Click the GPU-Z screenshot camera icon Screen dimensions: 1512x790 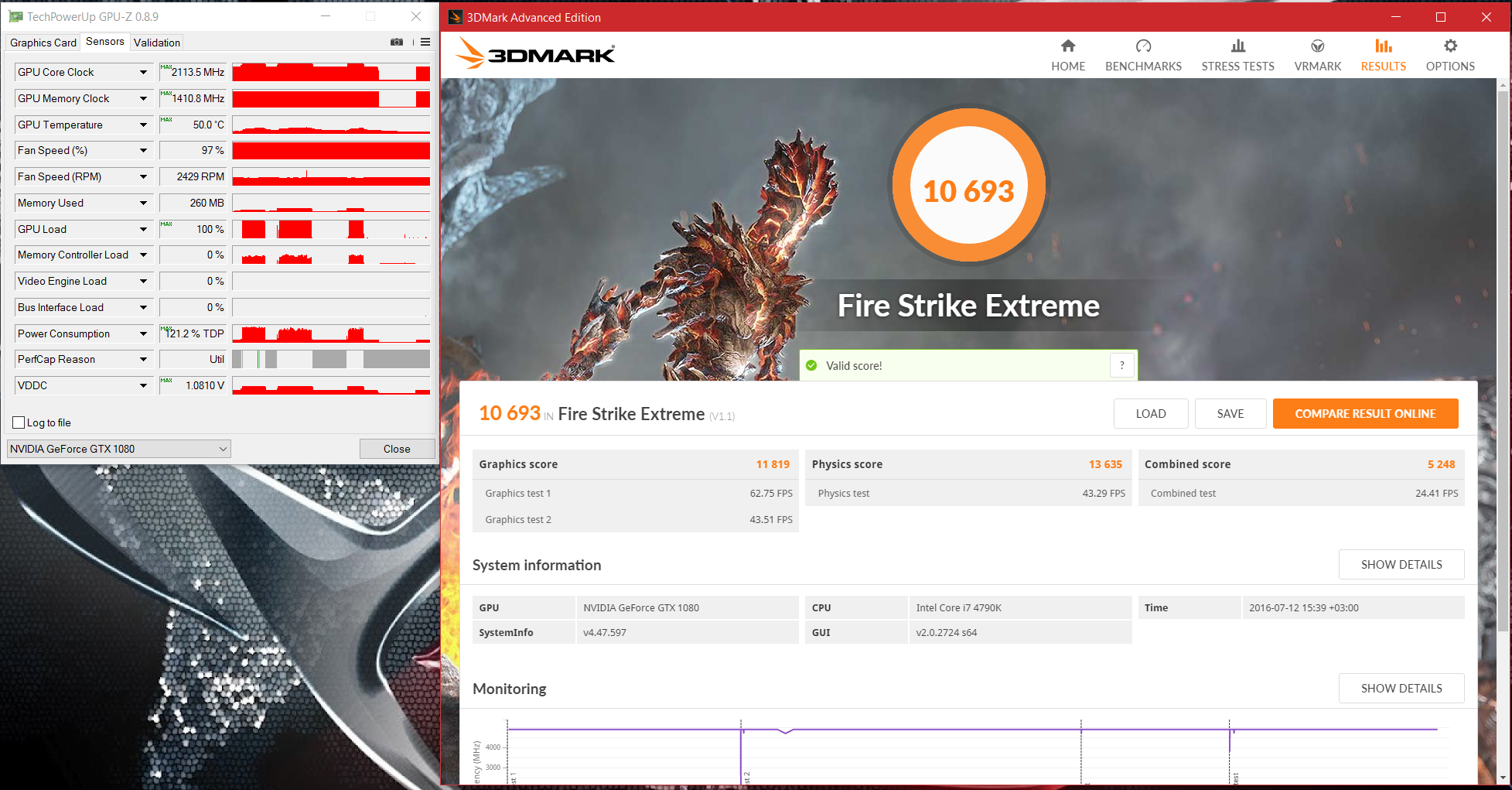click(397, 42)
